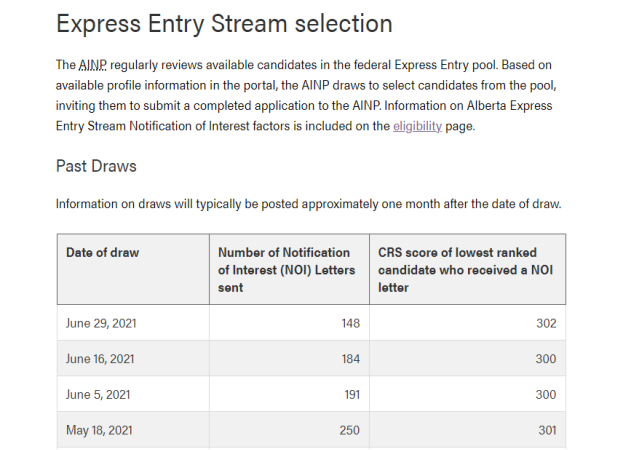Click the Past Draws subheading
This screenshot has width=624, height=450.
pyautogui.click(x=96, y=166)
